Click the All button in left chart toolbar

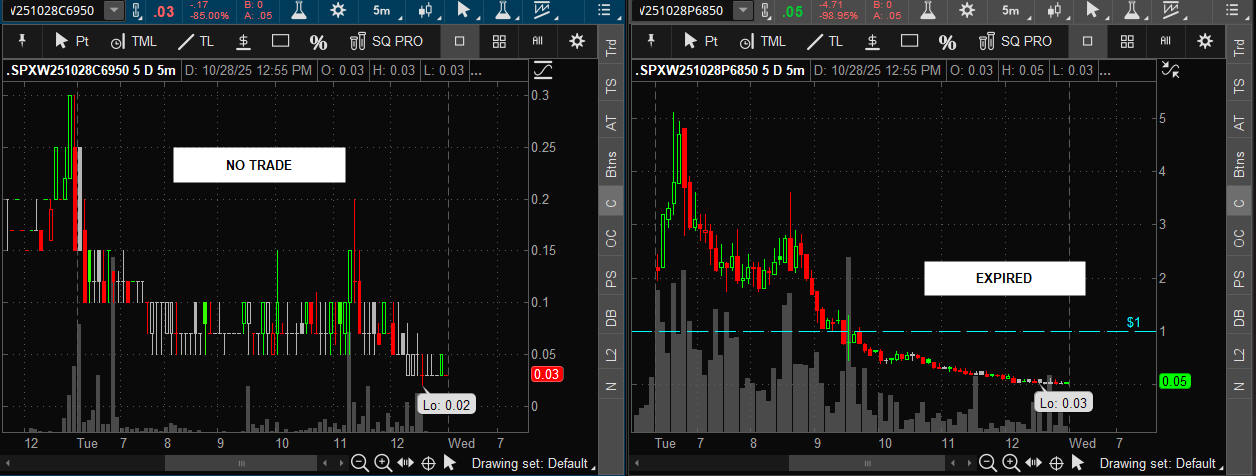(x=537, y=41)
